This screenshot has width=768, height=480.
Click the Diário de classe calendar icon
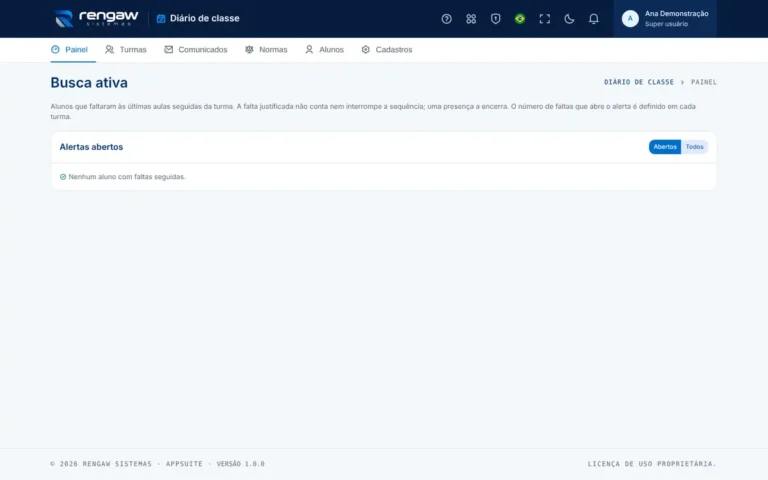161,19
